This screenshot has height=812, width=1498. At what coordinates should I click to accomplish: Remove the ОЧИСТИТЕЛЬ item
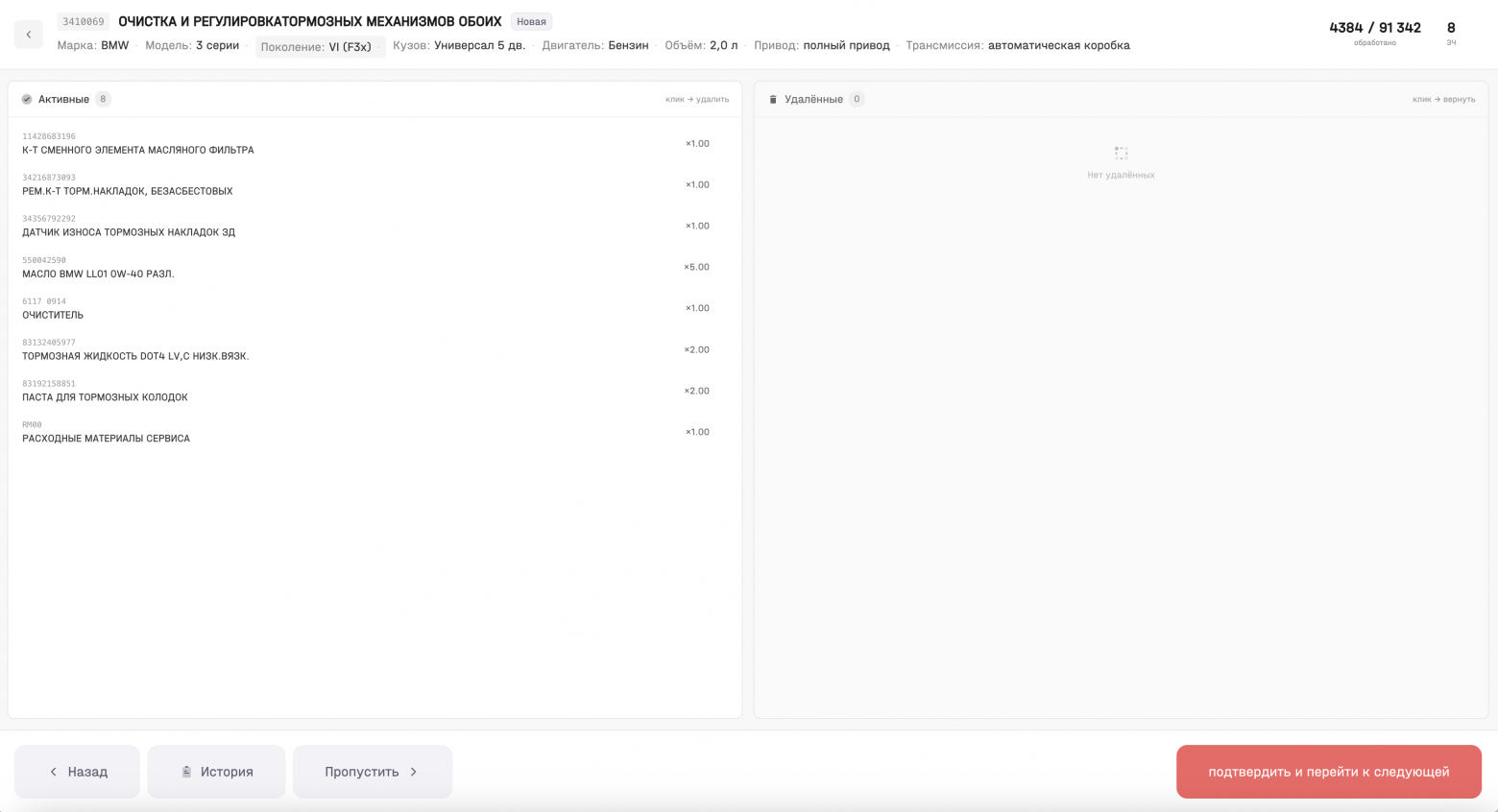point(374,308)
